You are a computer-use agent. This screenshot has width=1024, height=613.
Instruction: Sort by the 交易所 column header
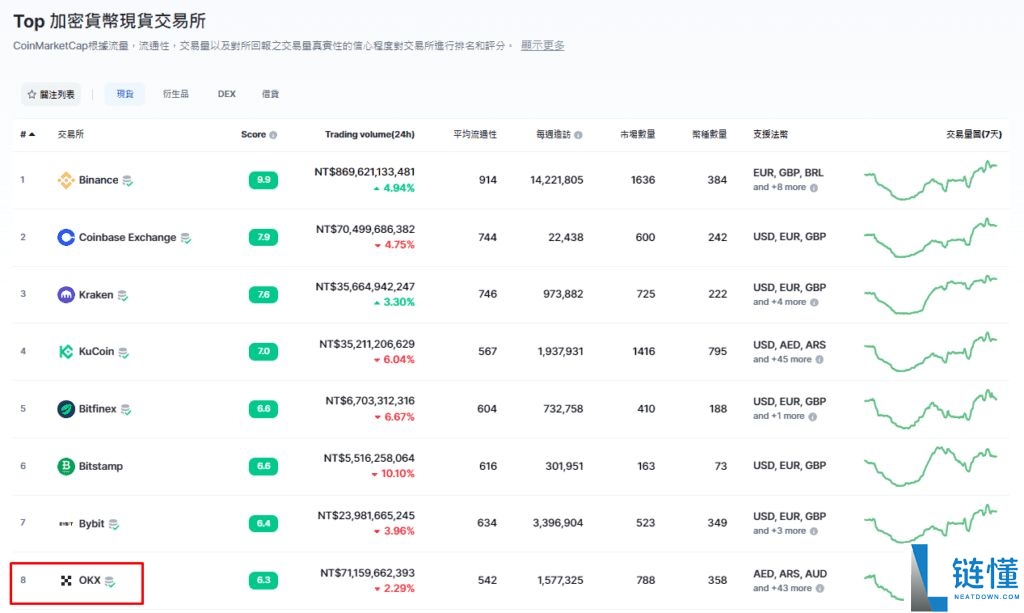[71, 134]
